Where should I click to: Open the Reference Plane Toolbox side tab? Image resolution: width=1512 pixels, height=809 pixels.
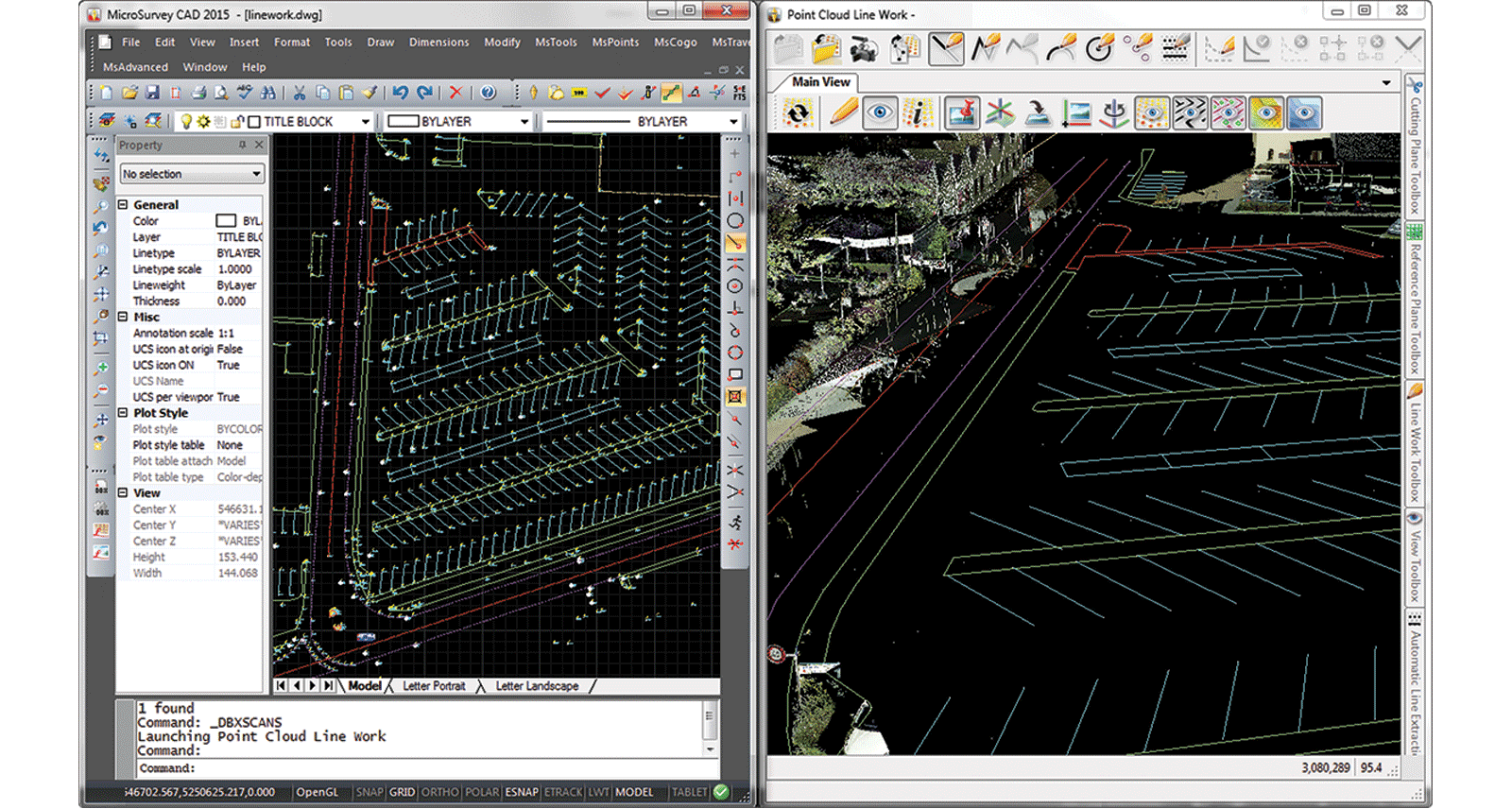(1415, 300)
